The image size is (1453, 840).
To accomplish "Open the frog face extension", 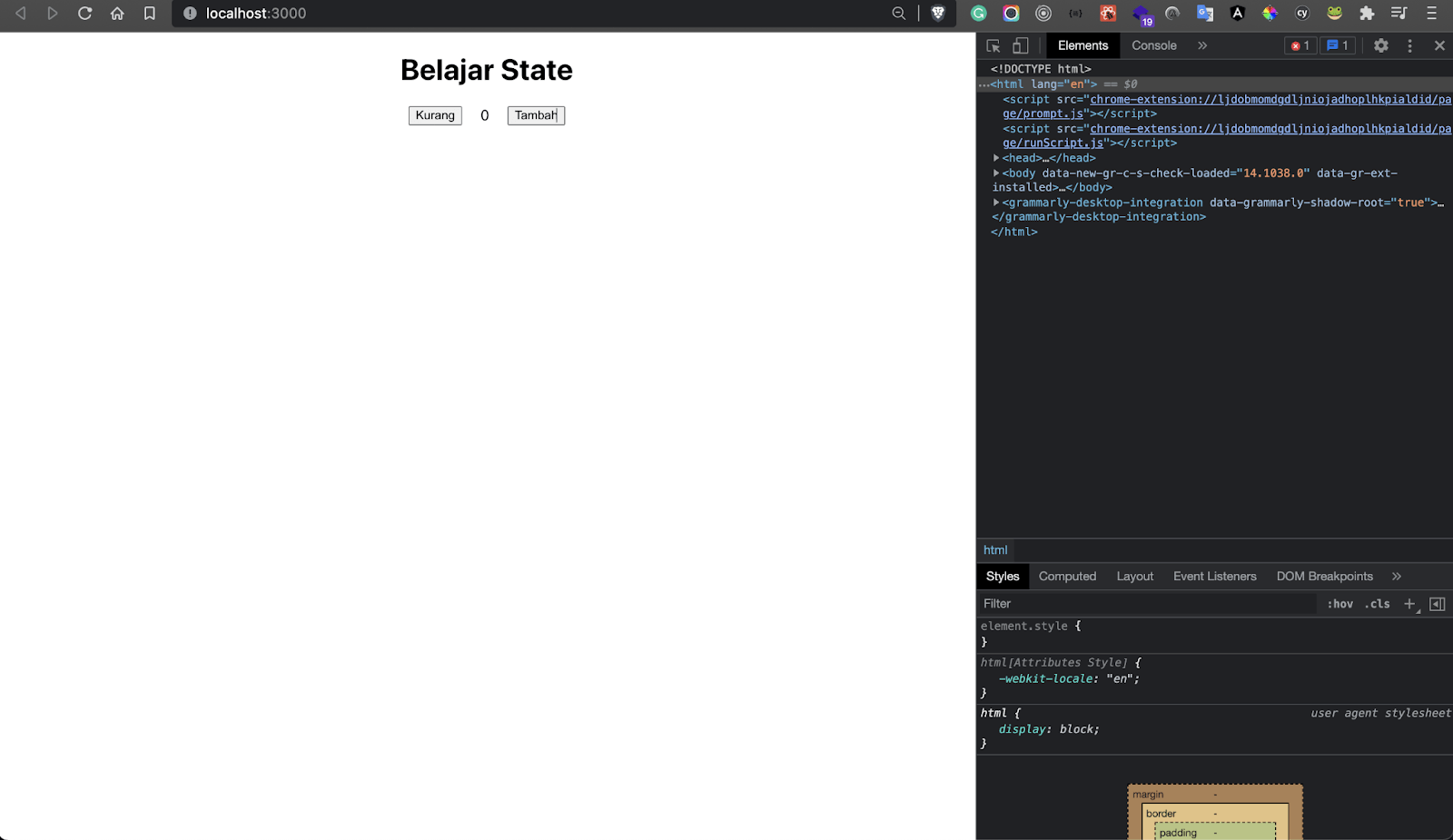I will pyautogui.click(x=1334, y=14).
